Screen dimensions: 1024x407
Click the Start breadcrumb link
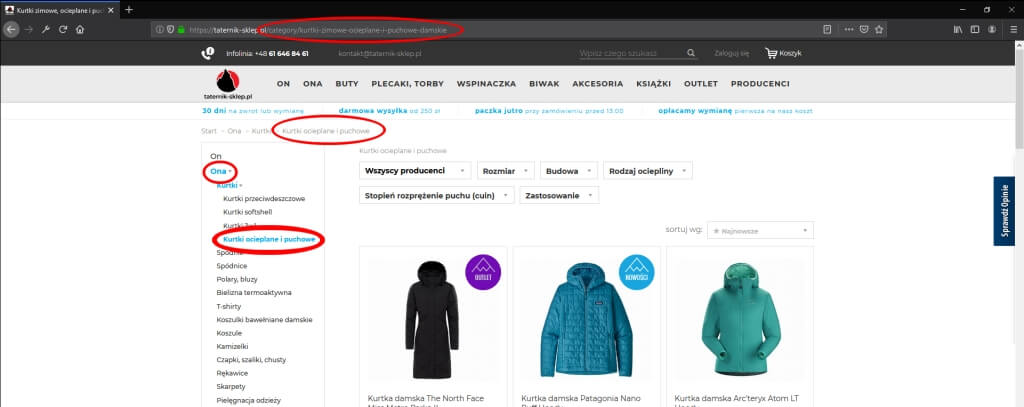[209, 131]
